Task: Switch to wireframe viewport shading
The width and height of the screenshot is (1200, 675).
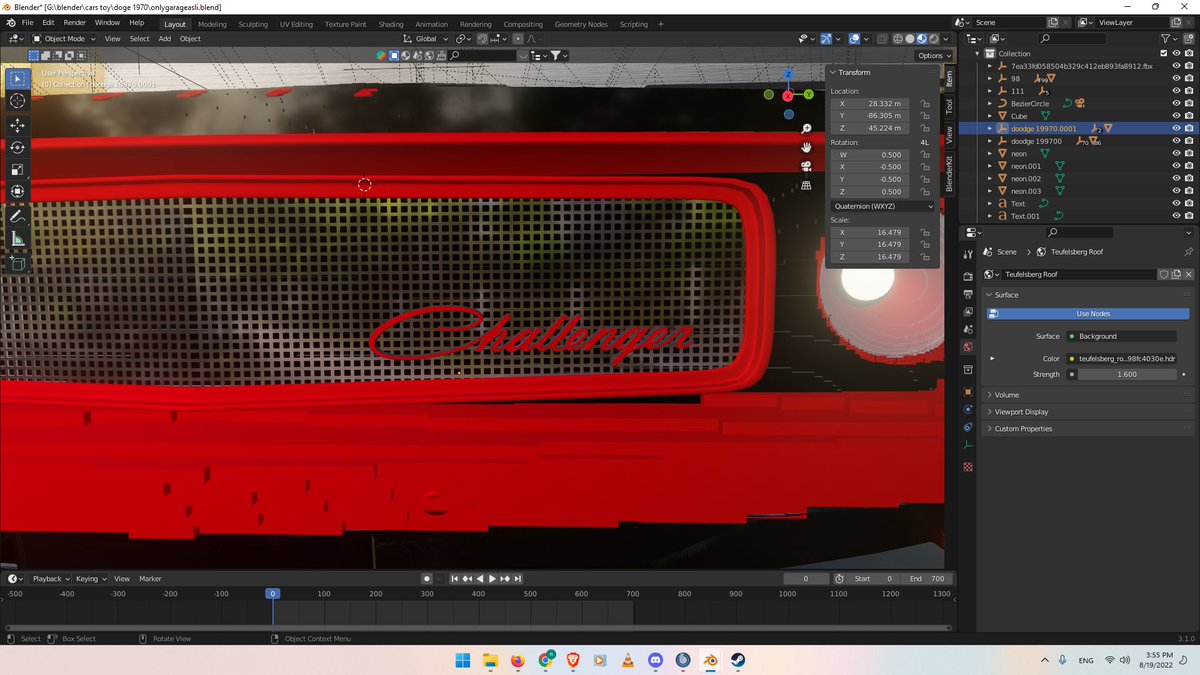Action: [897, 39]
